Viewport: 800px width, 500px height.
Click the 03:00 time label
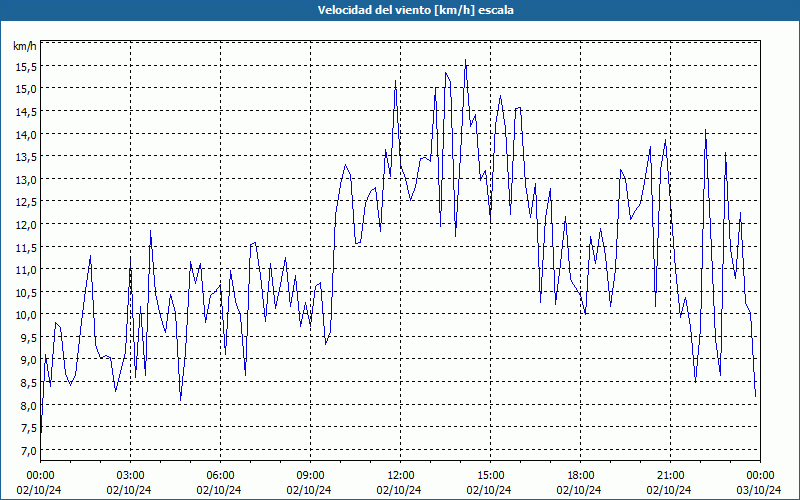(131, 476)
